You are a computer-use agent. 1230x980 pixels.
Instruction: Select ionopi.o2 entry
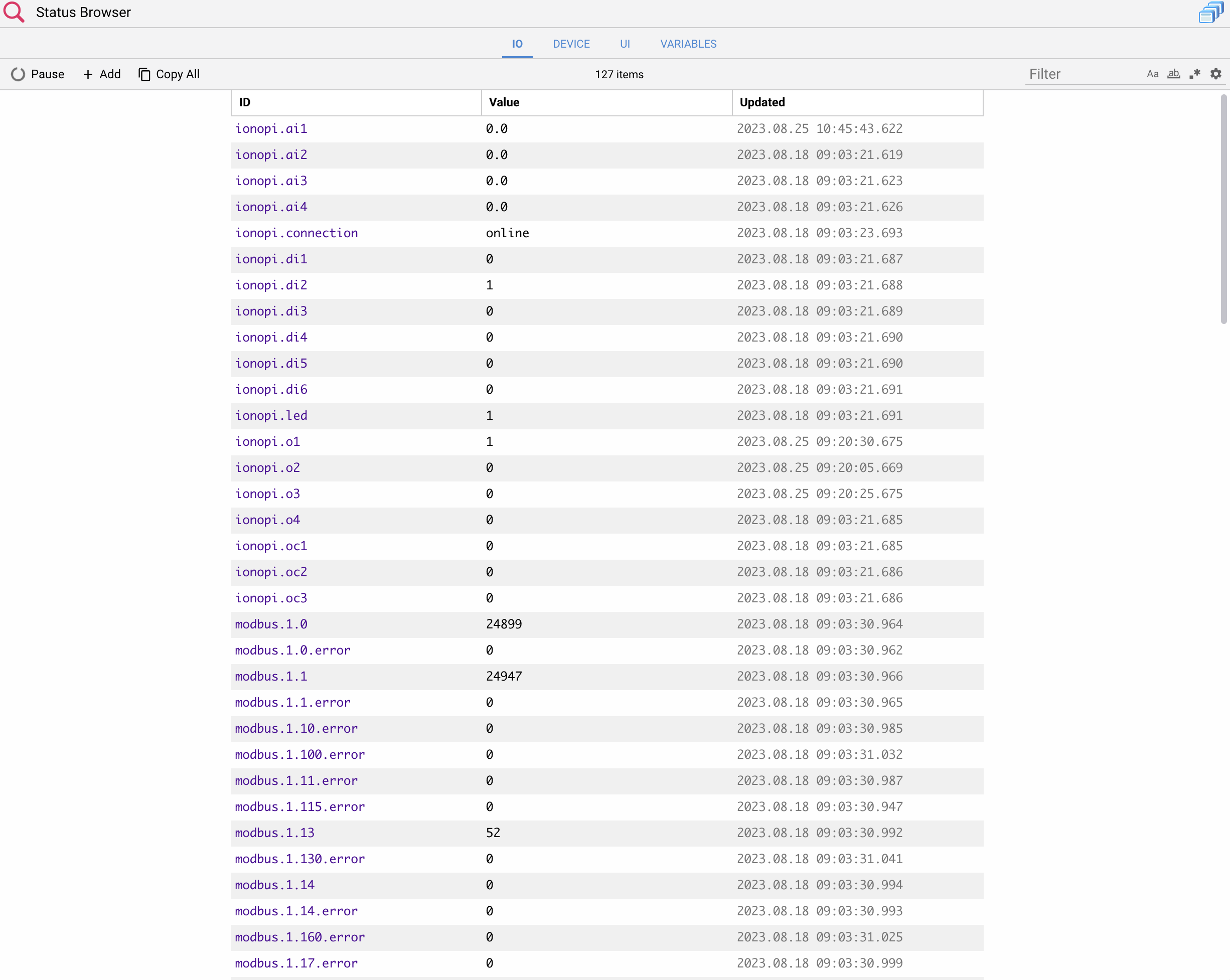(267, 468)
